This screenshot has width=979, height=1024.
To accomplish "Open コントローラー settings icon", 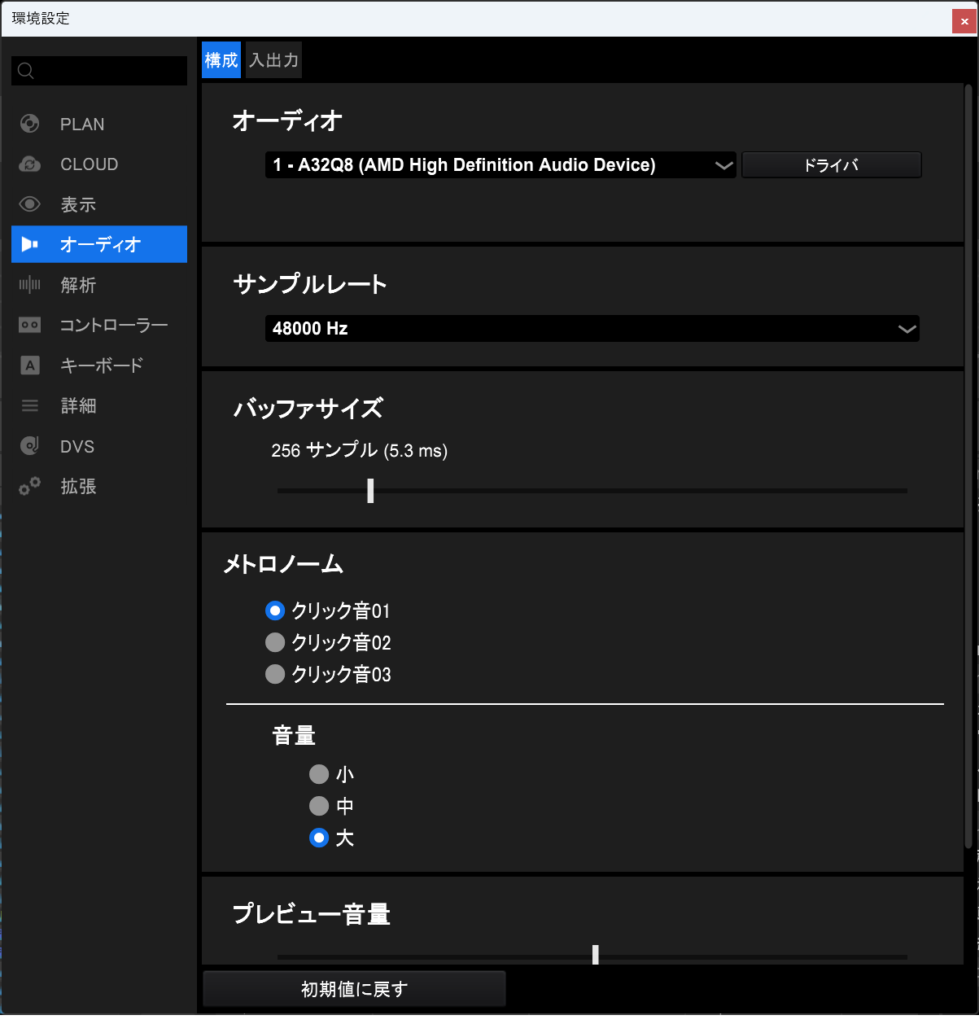I will pos(30,325).
